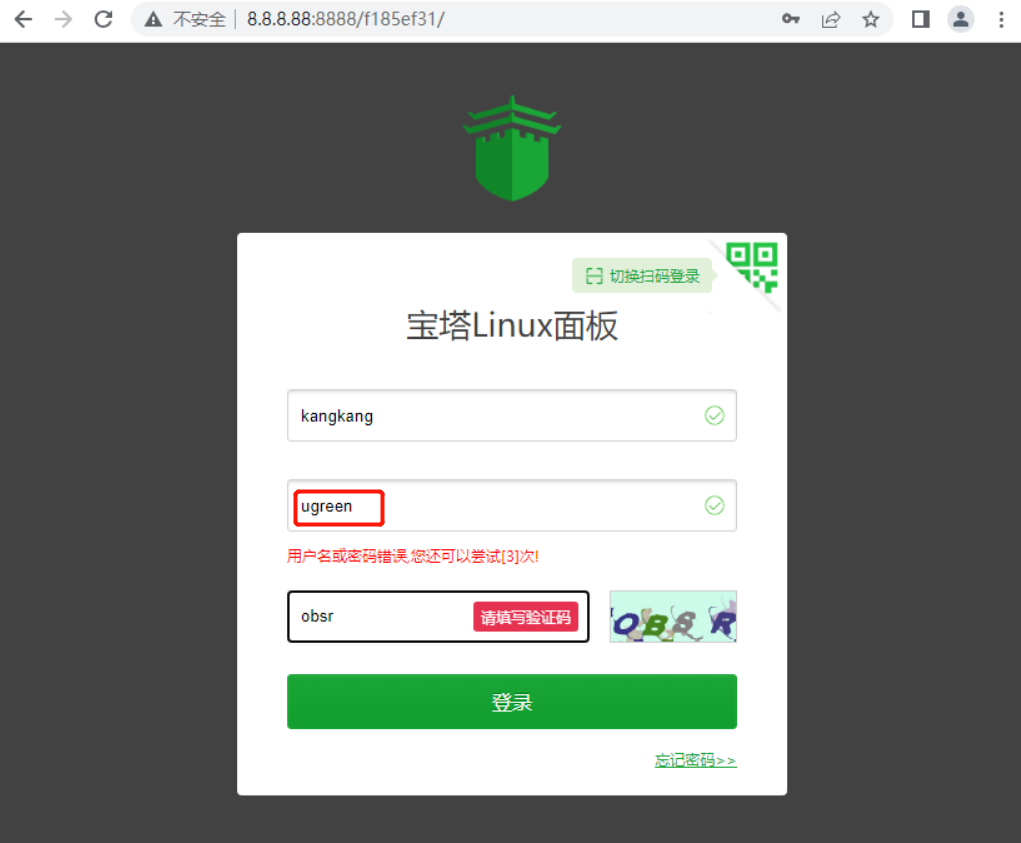Click the share page icon

click(x=831, y=20)
